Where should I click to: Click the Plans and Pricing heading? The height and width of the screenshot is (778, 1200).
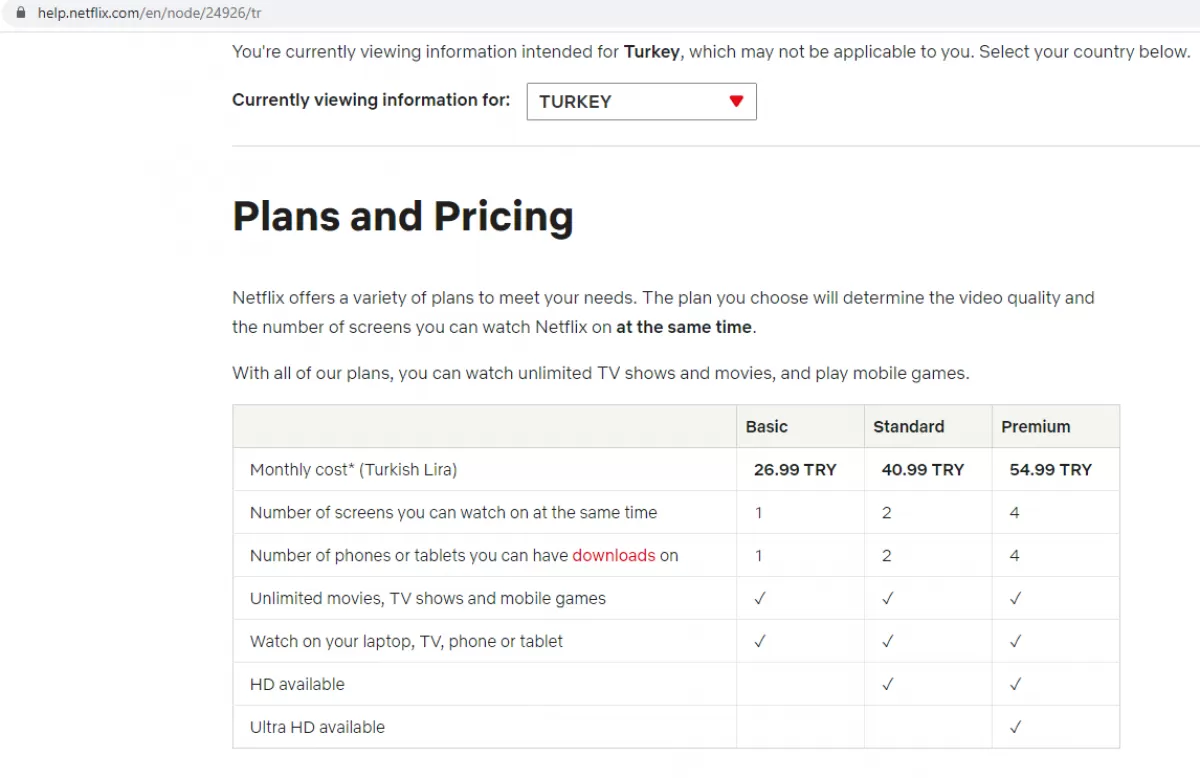point(403,216)
